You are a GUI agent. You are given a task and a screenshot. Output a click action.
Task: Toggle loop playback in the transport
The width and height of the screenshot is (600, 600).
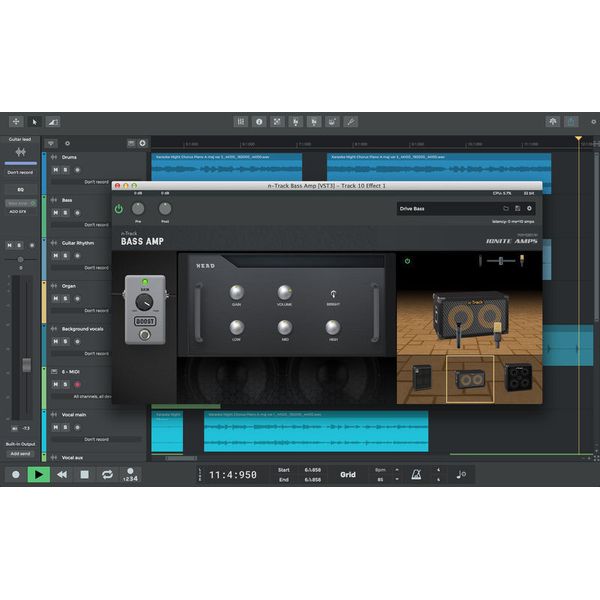[x=108, y=474]
